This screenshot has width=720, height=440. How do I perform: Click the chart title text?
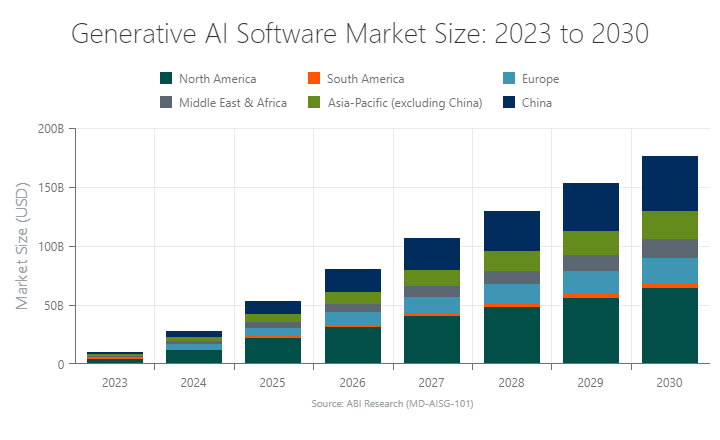point(360,34)
